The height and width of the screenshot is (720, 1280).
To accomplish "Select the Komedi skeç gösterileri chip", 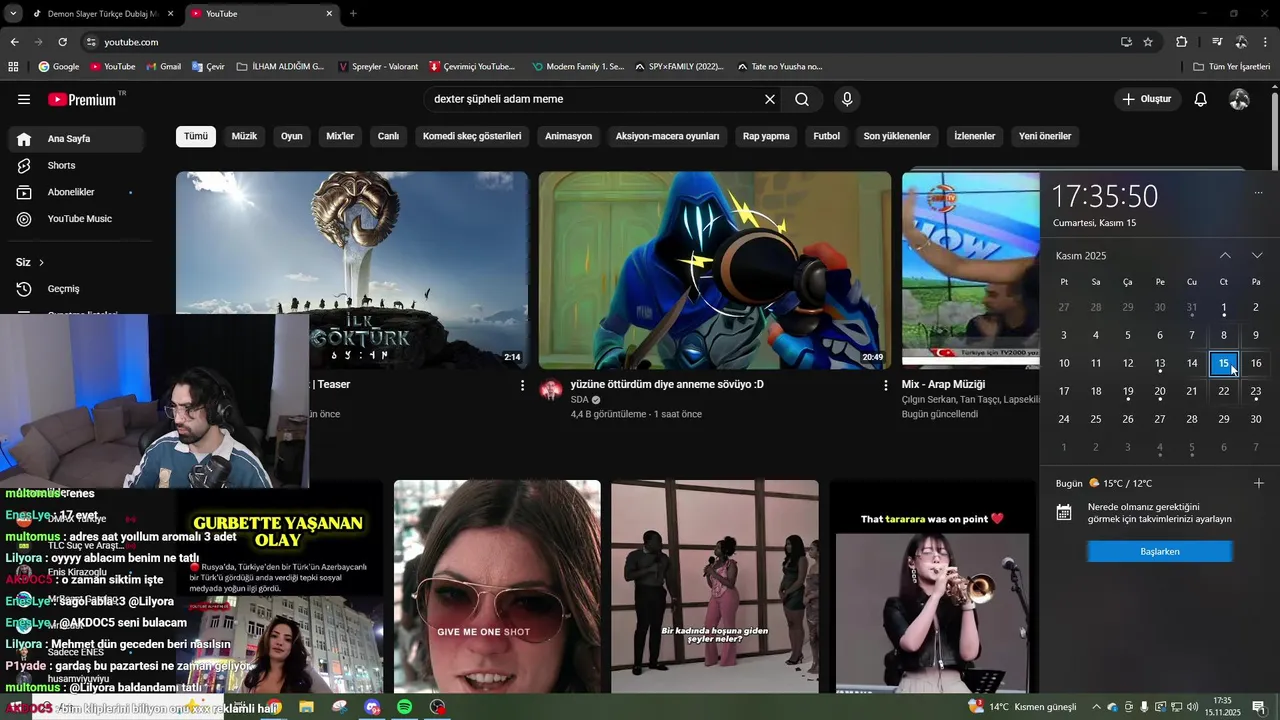I will (472, 136).
